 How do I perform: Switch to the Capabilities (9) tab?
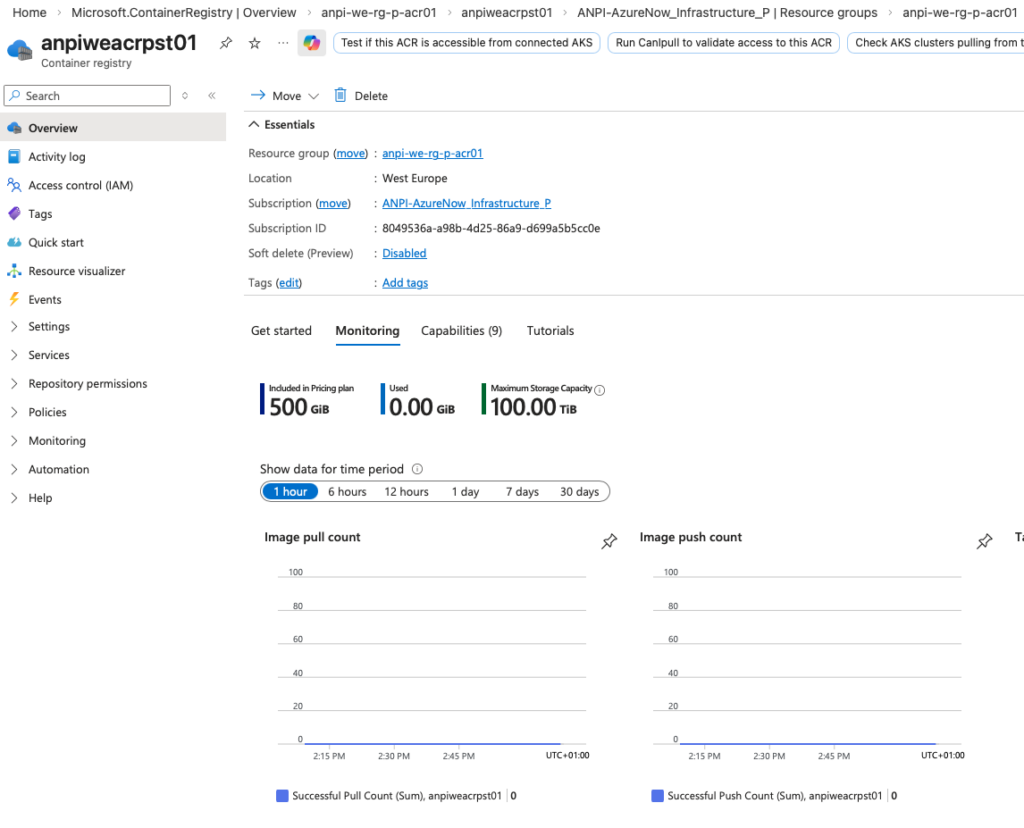click(x=461, y=331)
